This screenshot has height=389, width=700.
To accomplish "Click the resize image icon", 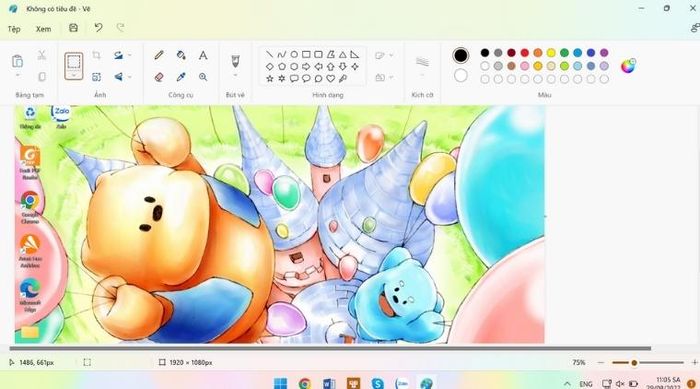I will click(96, 77).
